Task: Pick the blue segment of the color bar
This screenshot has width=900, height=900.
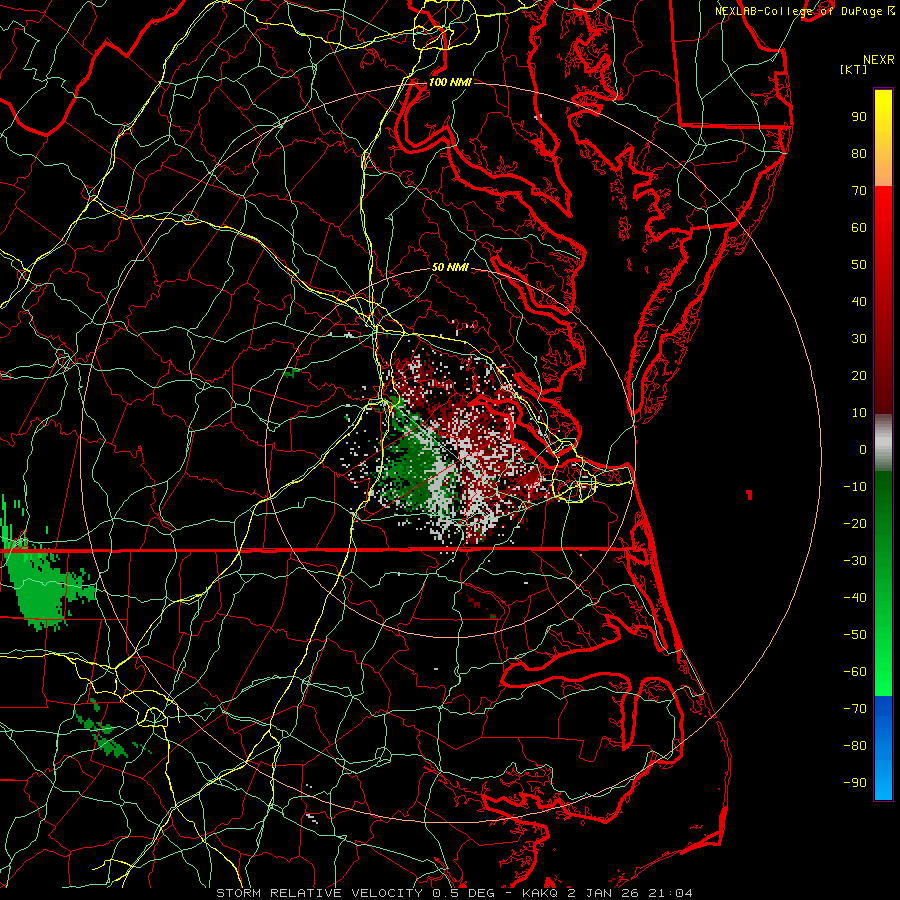Action: pos(883,747)
